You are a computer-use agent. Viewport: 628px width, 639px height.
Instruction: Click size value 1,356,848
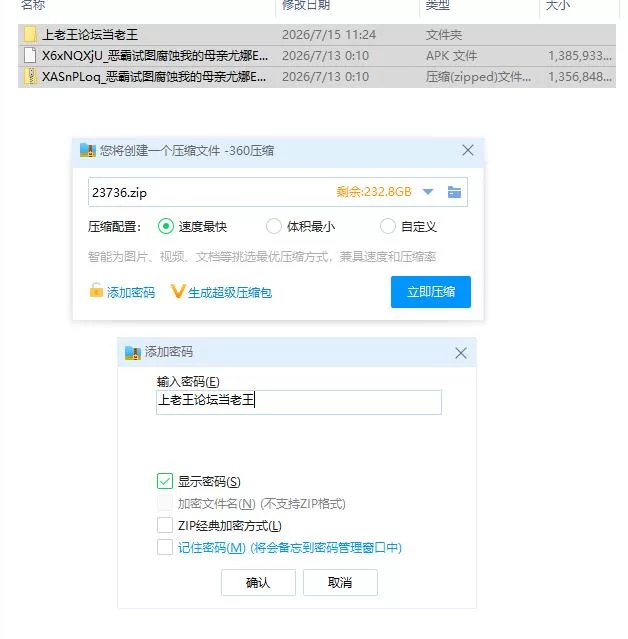click(x=580, y=77)
